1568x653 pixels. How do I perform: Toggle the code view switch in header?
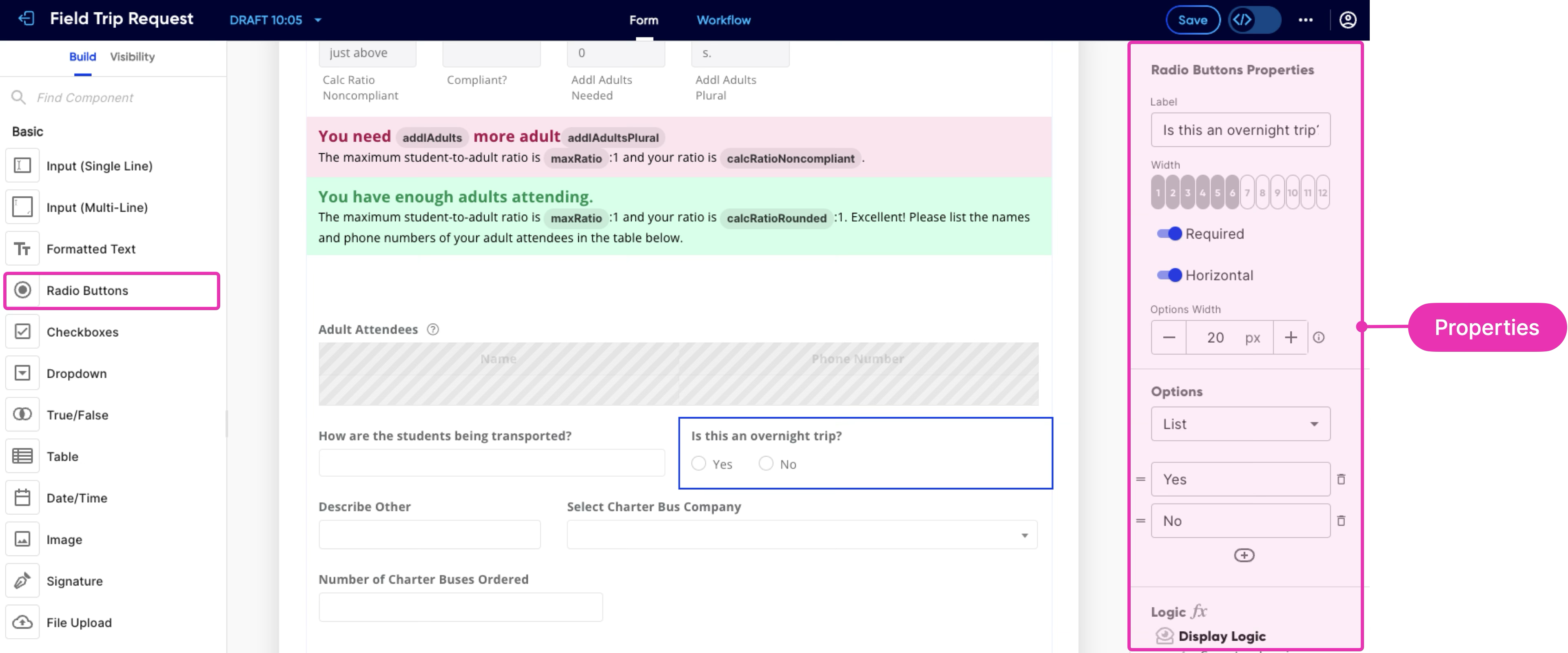click(1254, 20)
